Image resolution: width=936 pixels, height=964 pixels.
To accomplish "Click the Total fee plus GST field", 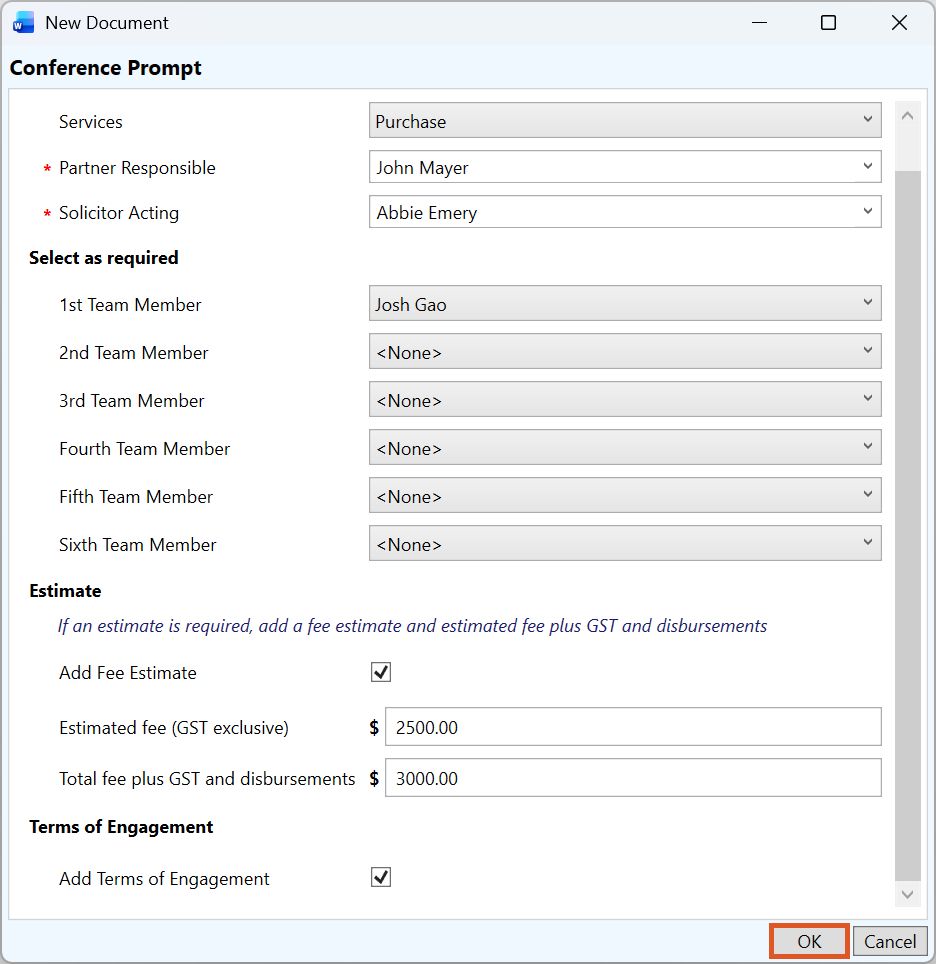I will [x=633, y=778].
